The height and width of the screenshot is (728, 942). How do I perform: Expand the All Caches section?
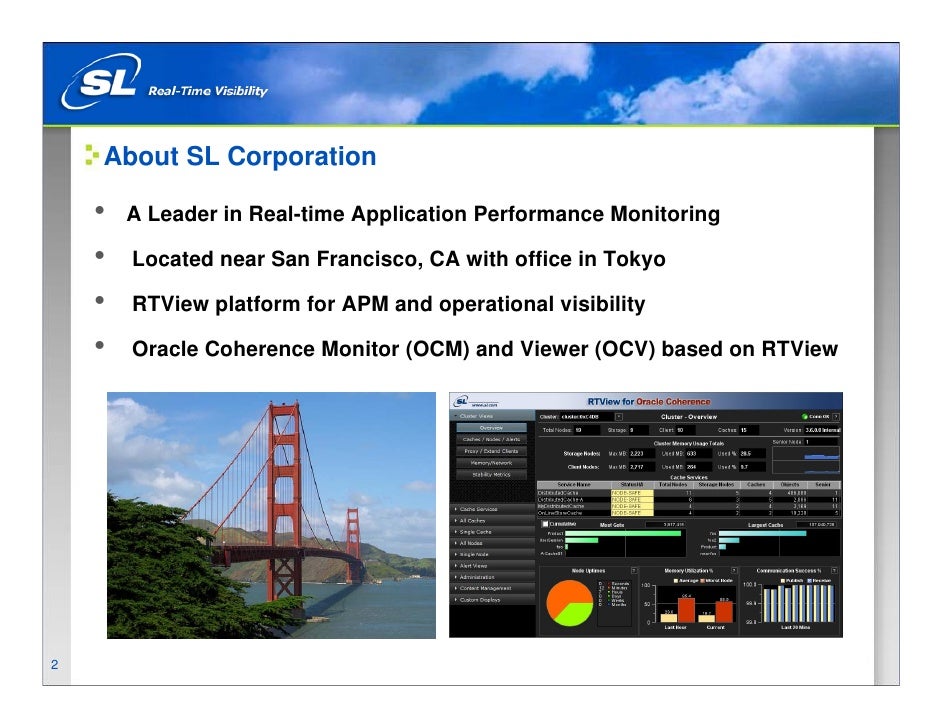pos(491,521)
